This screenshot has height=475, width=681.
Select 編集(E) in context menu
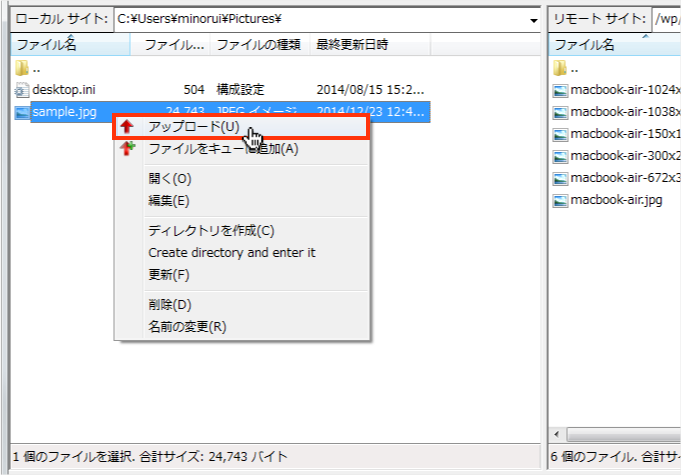coord(241,201)
